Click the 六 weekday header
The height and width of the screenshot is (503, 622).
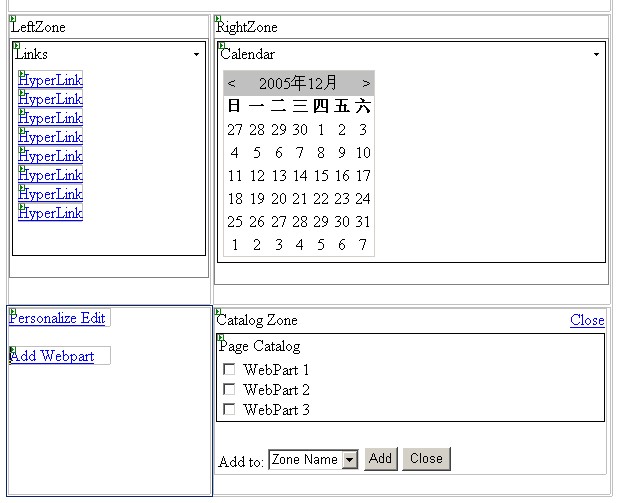coord(363,106)
